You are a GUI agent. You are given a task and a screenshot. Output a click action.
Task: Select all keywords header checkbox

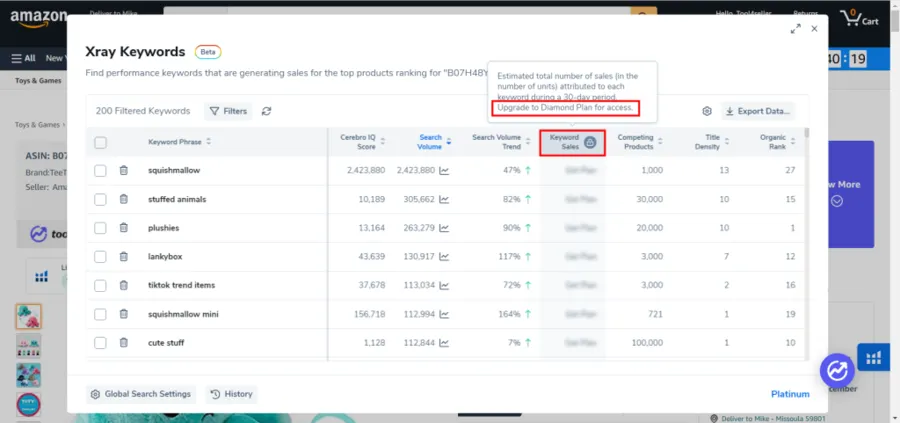(100, 142)
